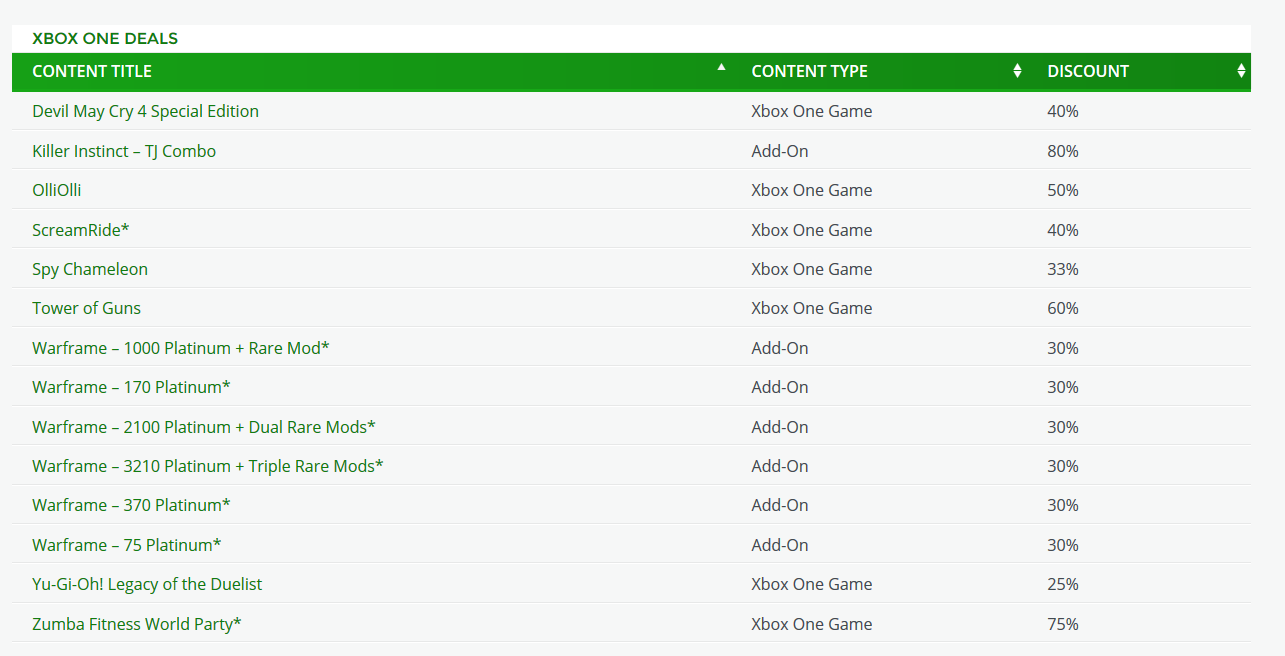Open the Warframe – 370 Platinum link

pos(131,505)
